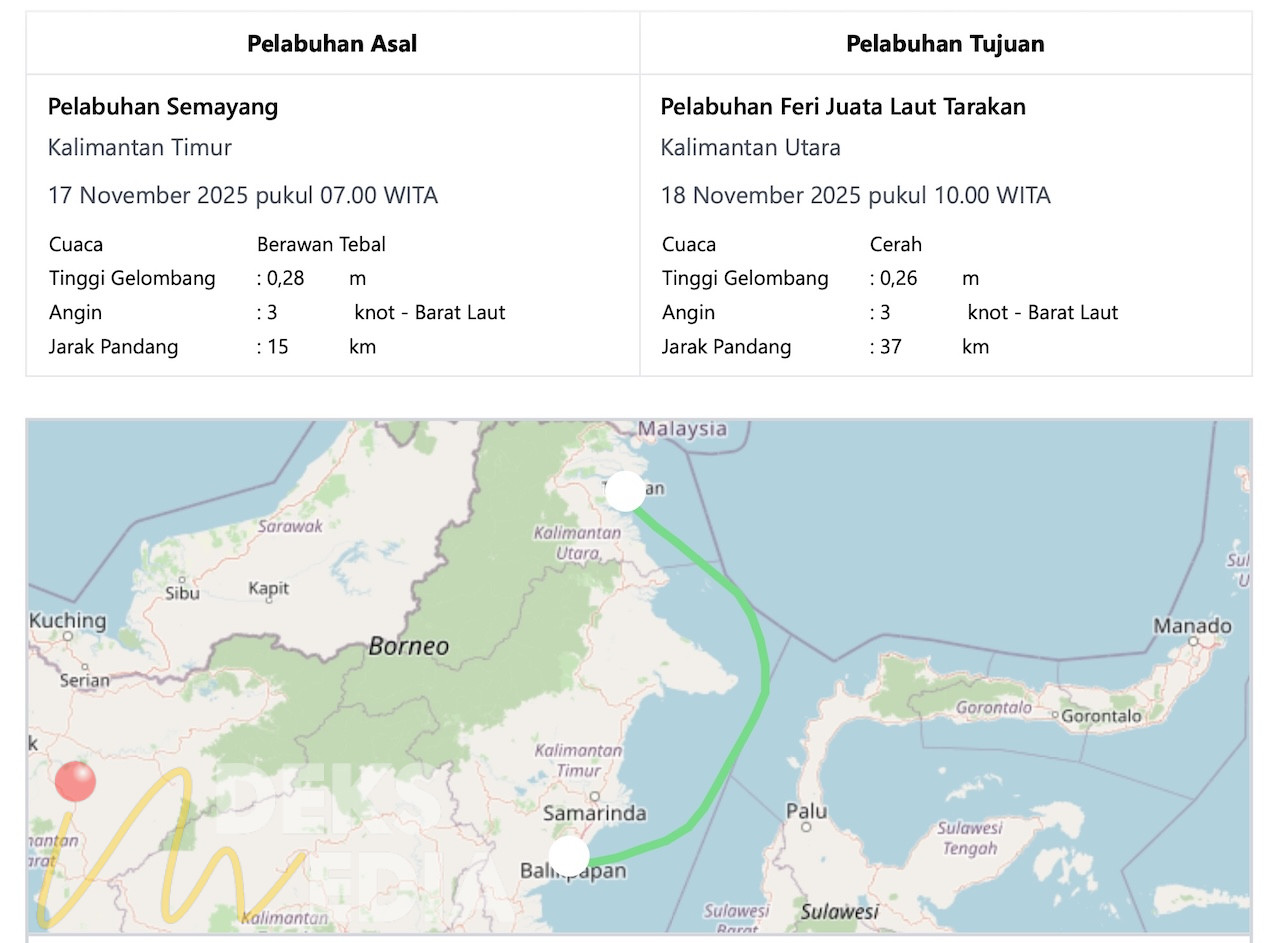This screenshot has width=1280, height=943.
Task: Click the Manado city label
Action: pos(1192,626)
